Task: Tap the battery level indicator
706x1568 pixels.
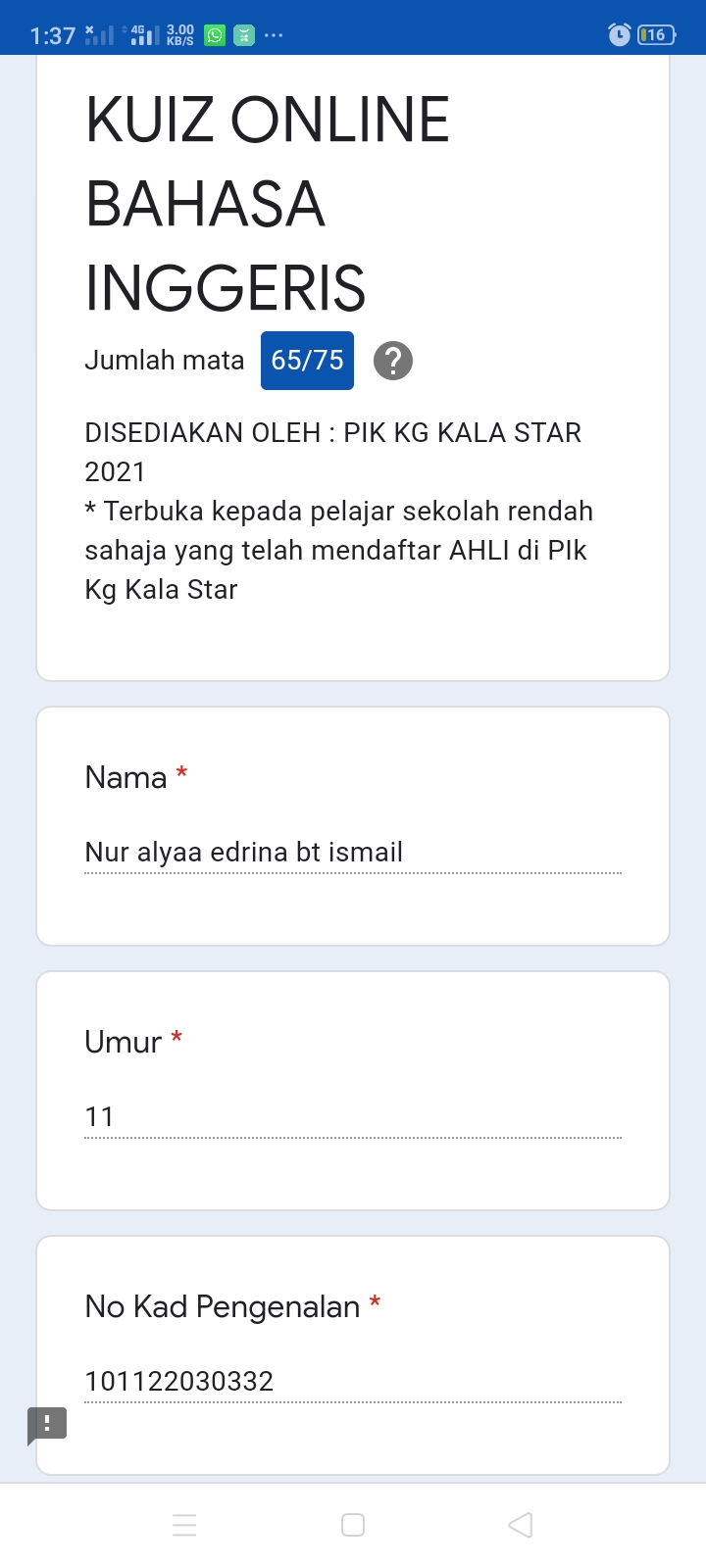Action: pyautogui.click(x=656, y=35)
